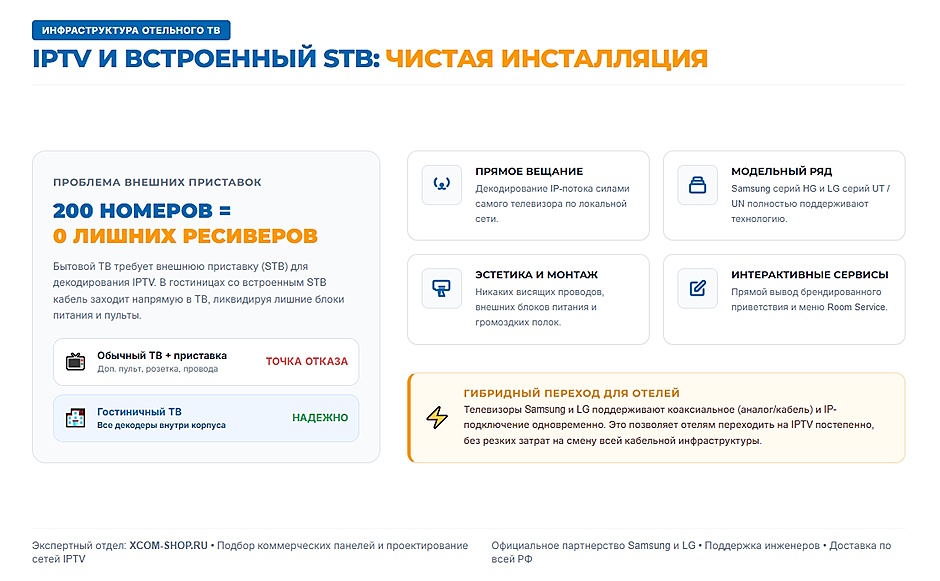Click the Интерактивные сервисы card title
The height and width of the screenshot is (581, 940).
click(810, 275)
